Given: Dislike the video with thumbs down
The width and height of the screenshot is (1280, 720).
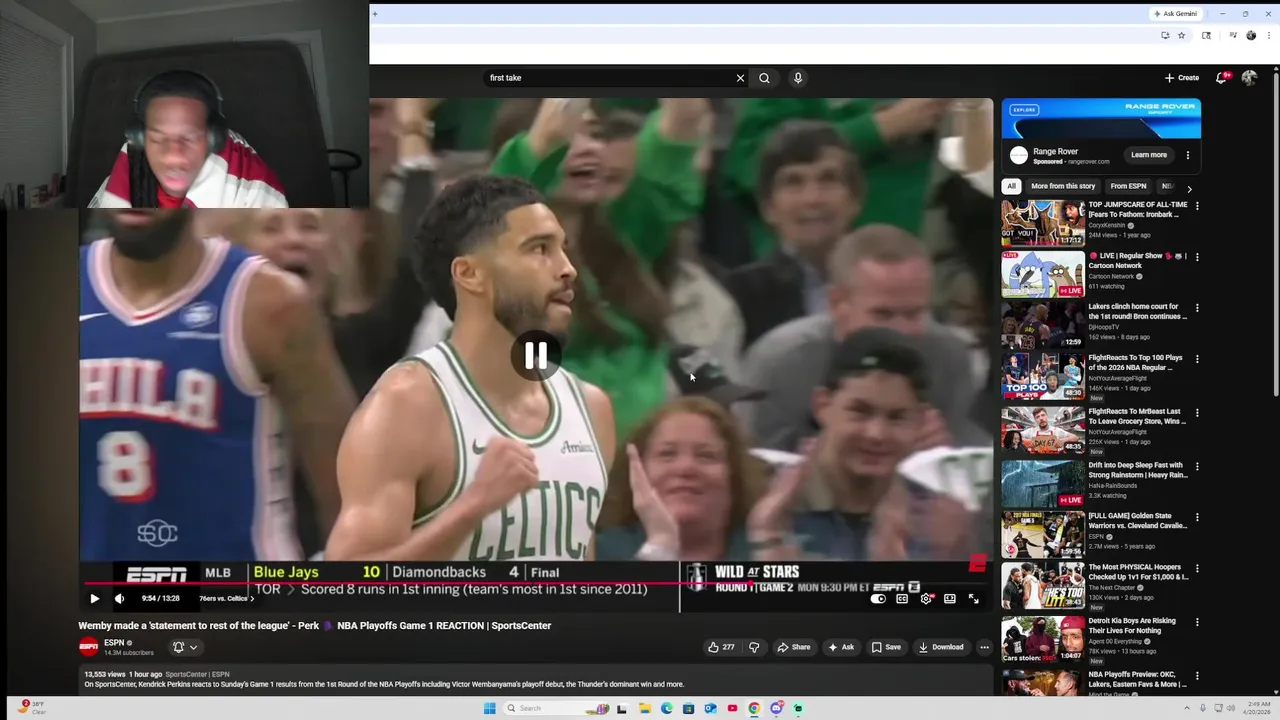Looking at the screenshot, I should [x=754, y=647].
